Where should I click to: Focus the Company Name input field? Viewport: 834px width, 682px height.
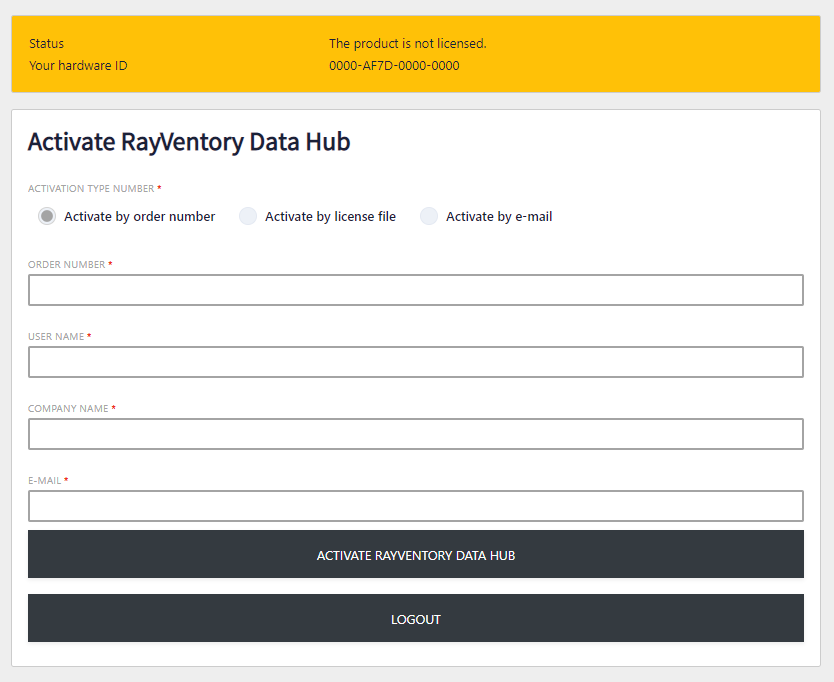[416, 434]
